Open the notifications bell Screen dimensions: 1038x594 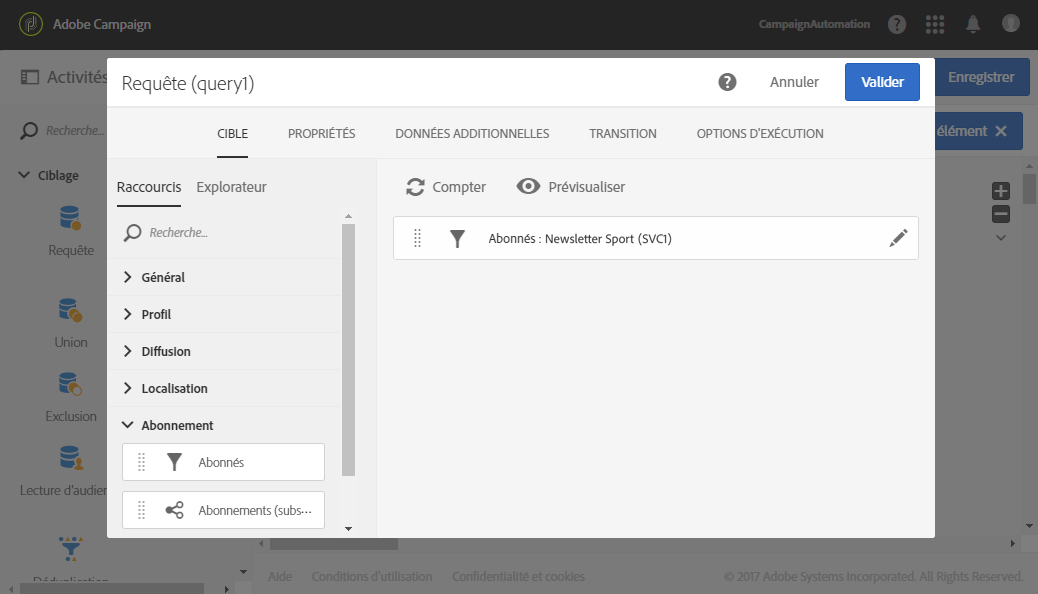point(972,25)
